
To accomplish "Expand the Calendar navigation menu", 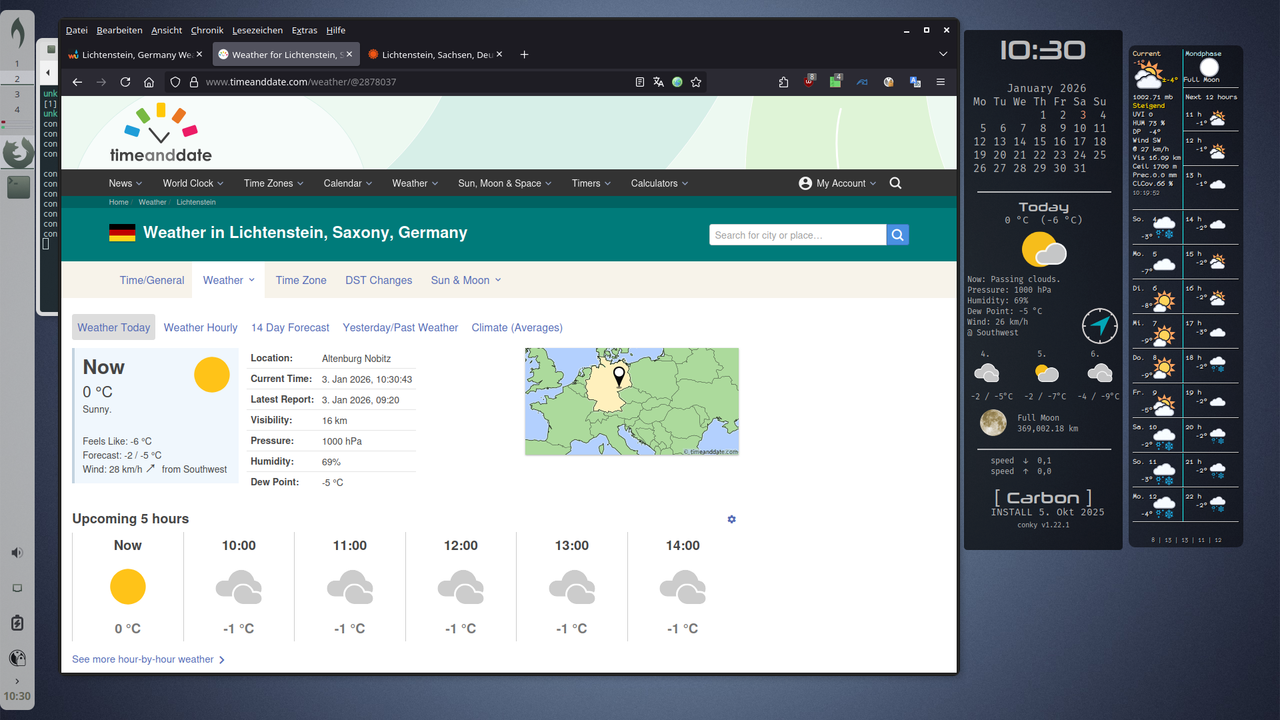I will [x=348, y=183].
